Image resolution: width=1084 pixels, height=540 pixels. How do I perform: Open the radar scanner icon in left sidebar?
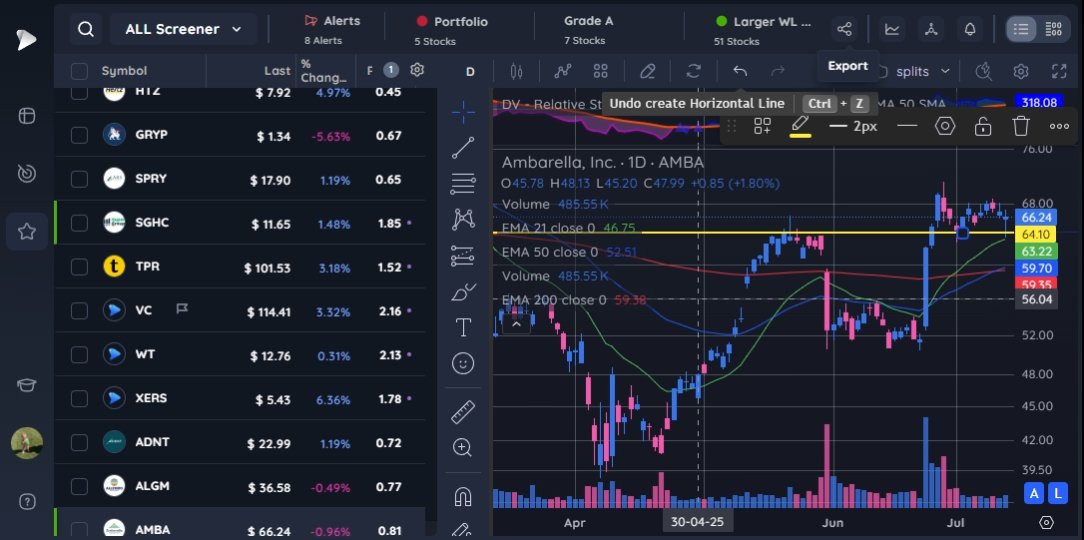[x=26, y=174]
